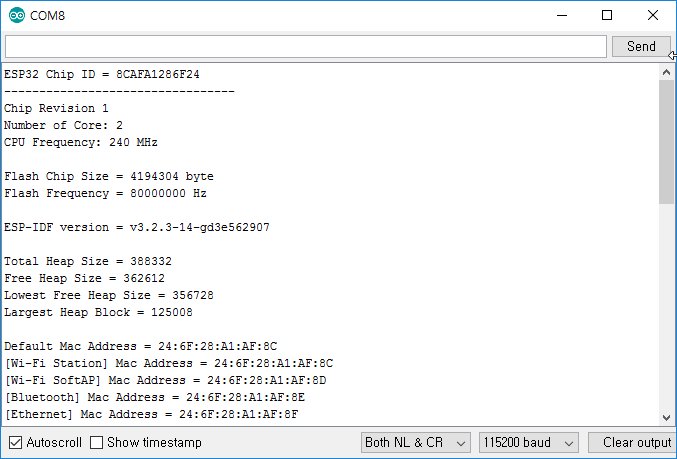Click the [Bluetooth] Mac Address line
Image resolution: width=677 pixels, height=459 pixels.
[x=155, y=397]
